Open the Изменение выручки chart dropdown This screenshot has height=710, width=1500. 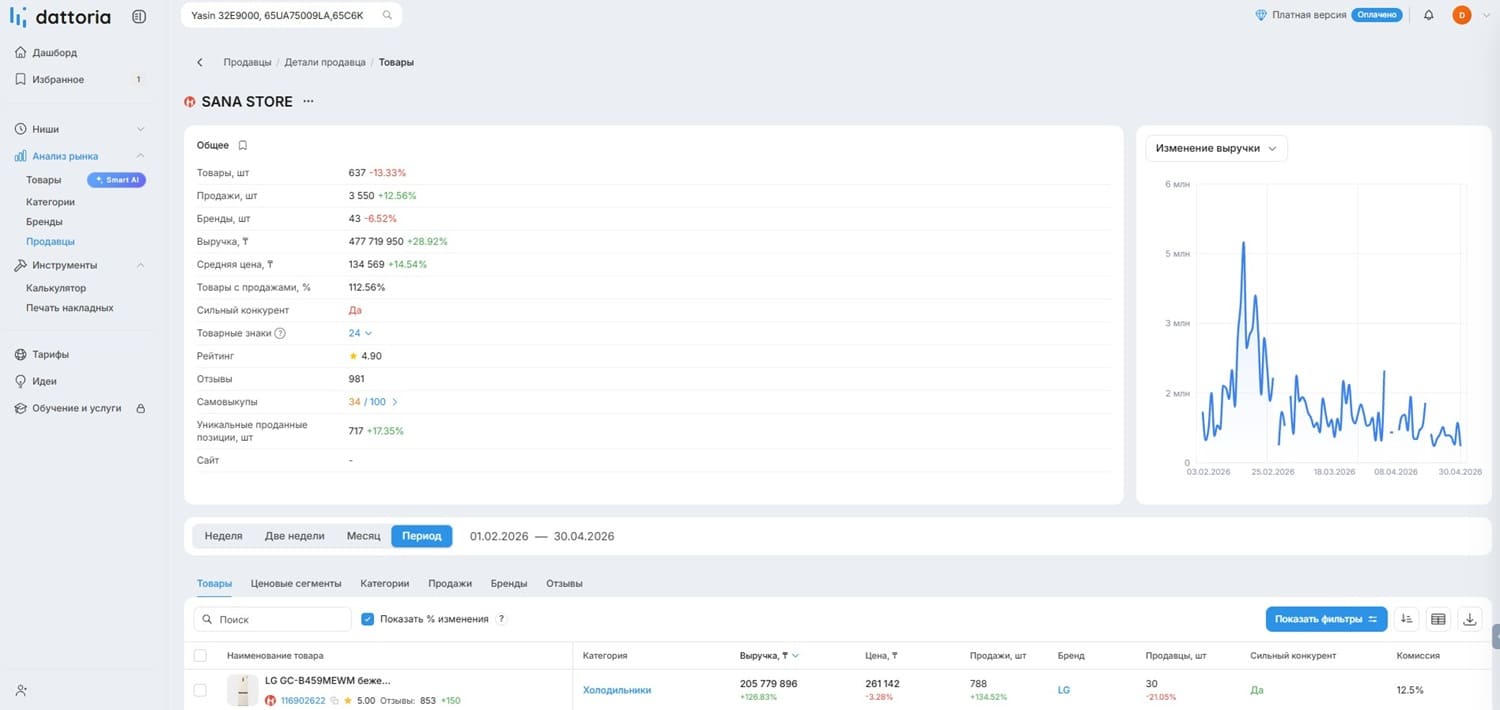[1216, 148]
